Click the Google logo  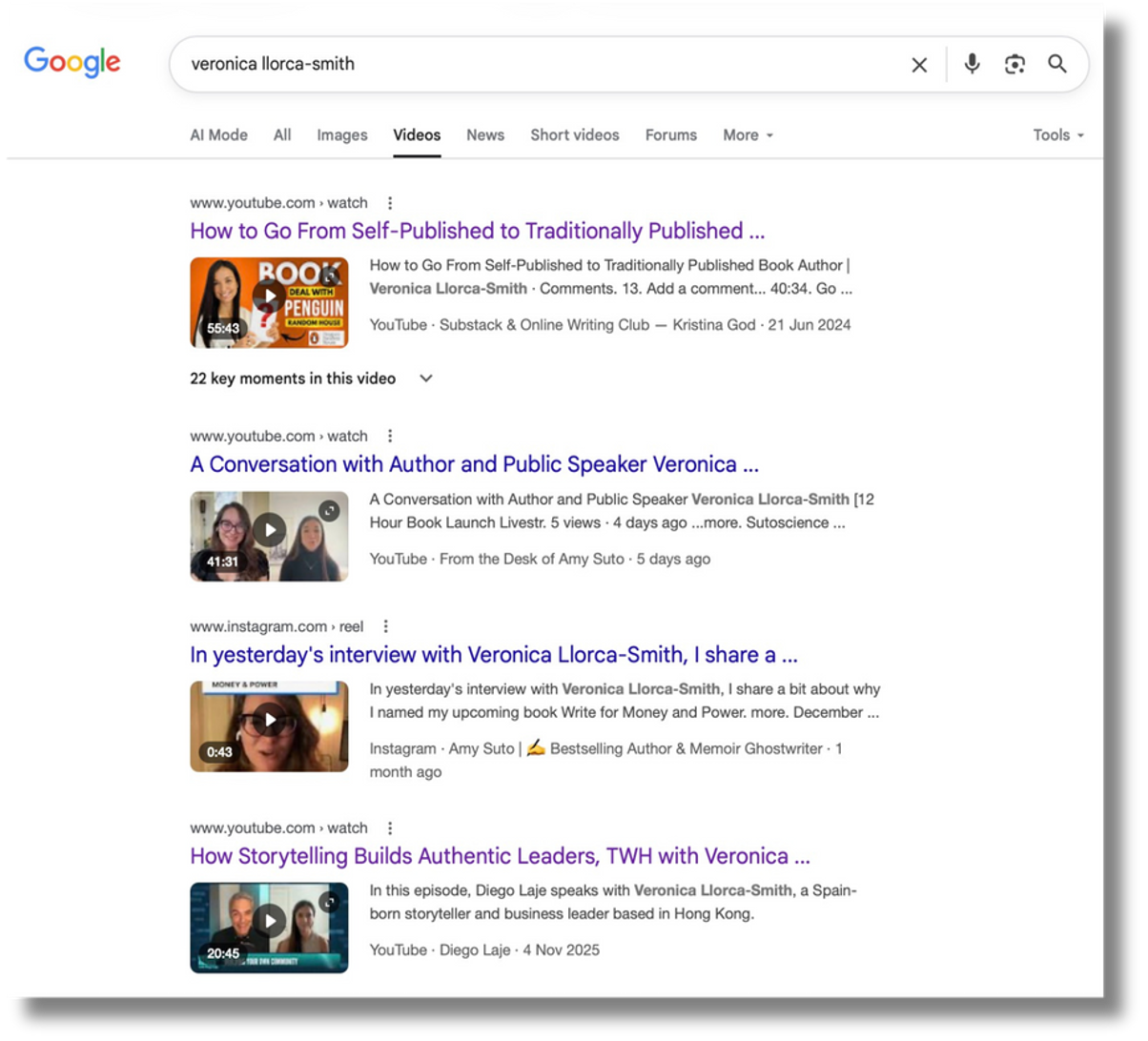coord(72,62)
